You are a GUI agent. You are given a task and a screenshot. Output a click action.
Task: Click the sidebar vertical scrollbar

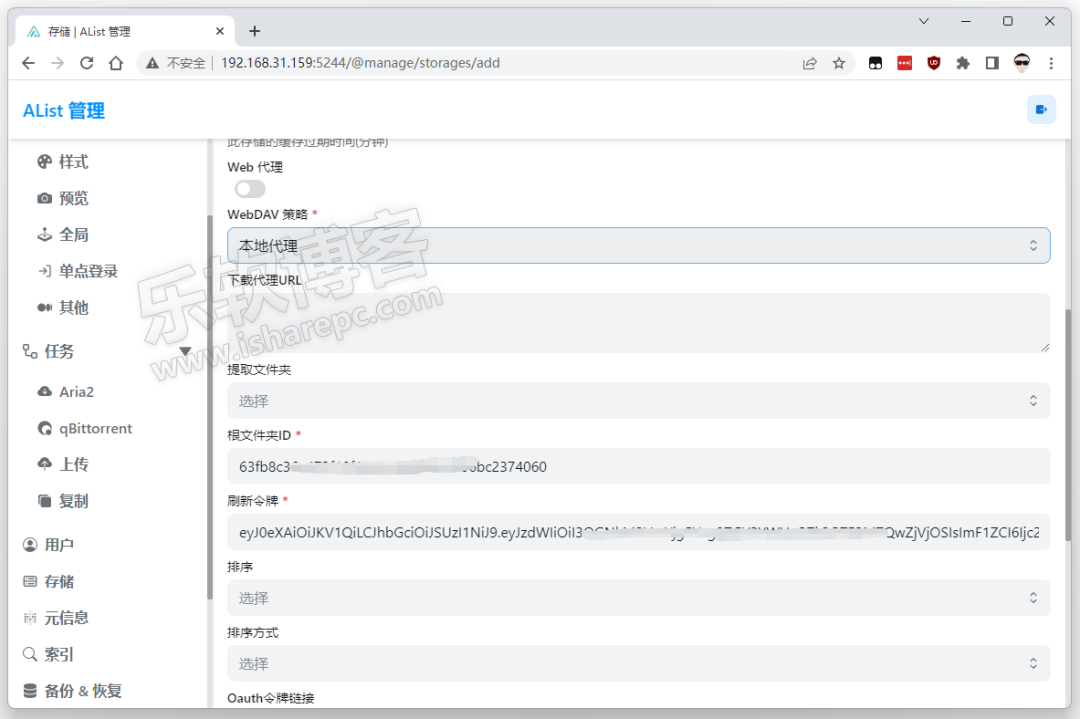[x=209, y=407]
